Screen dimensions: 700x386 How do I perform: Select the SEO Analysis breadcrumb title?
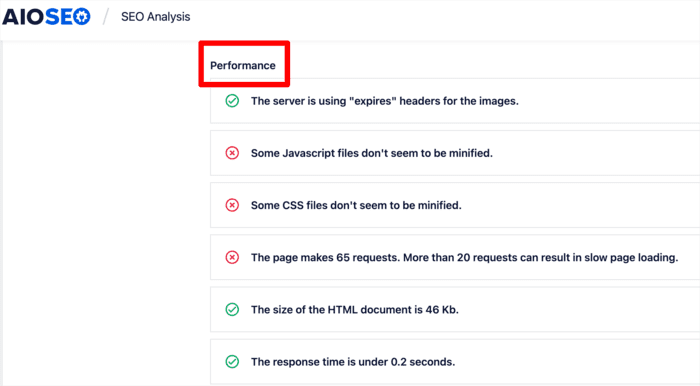155,17
